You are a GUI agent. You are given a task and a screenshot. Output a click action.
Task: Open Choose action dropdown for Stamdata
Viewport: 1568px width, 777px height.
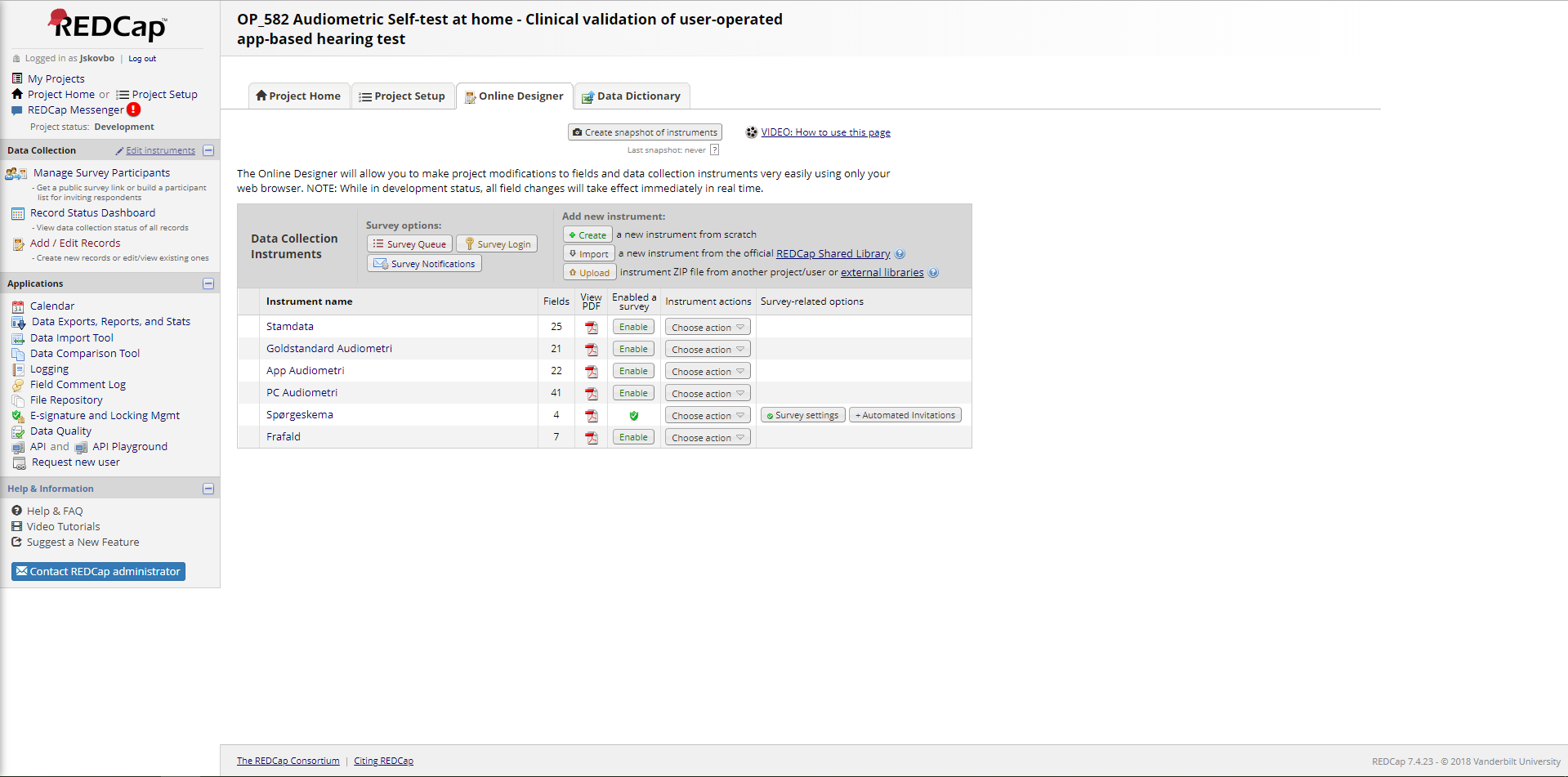pyautogui.click(x=708, y=327)
